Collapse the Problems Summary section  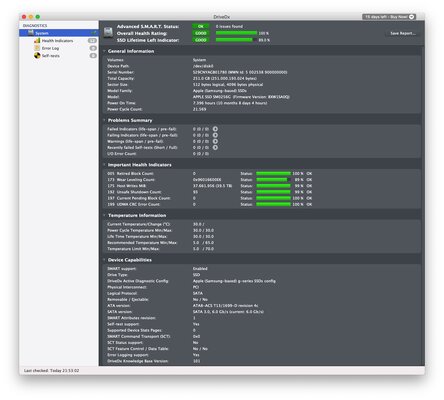coord(104,120)
